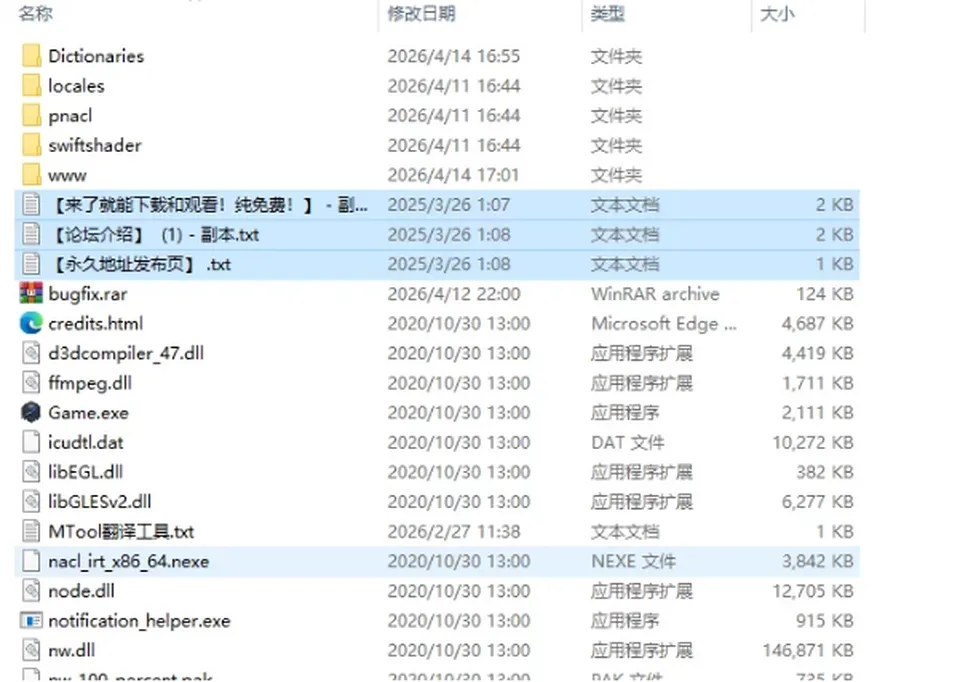Select the pnacl folder icon
This screenshot has width=960, height=682.
(31, 115)
